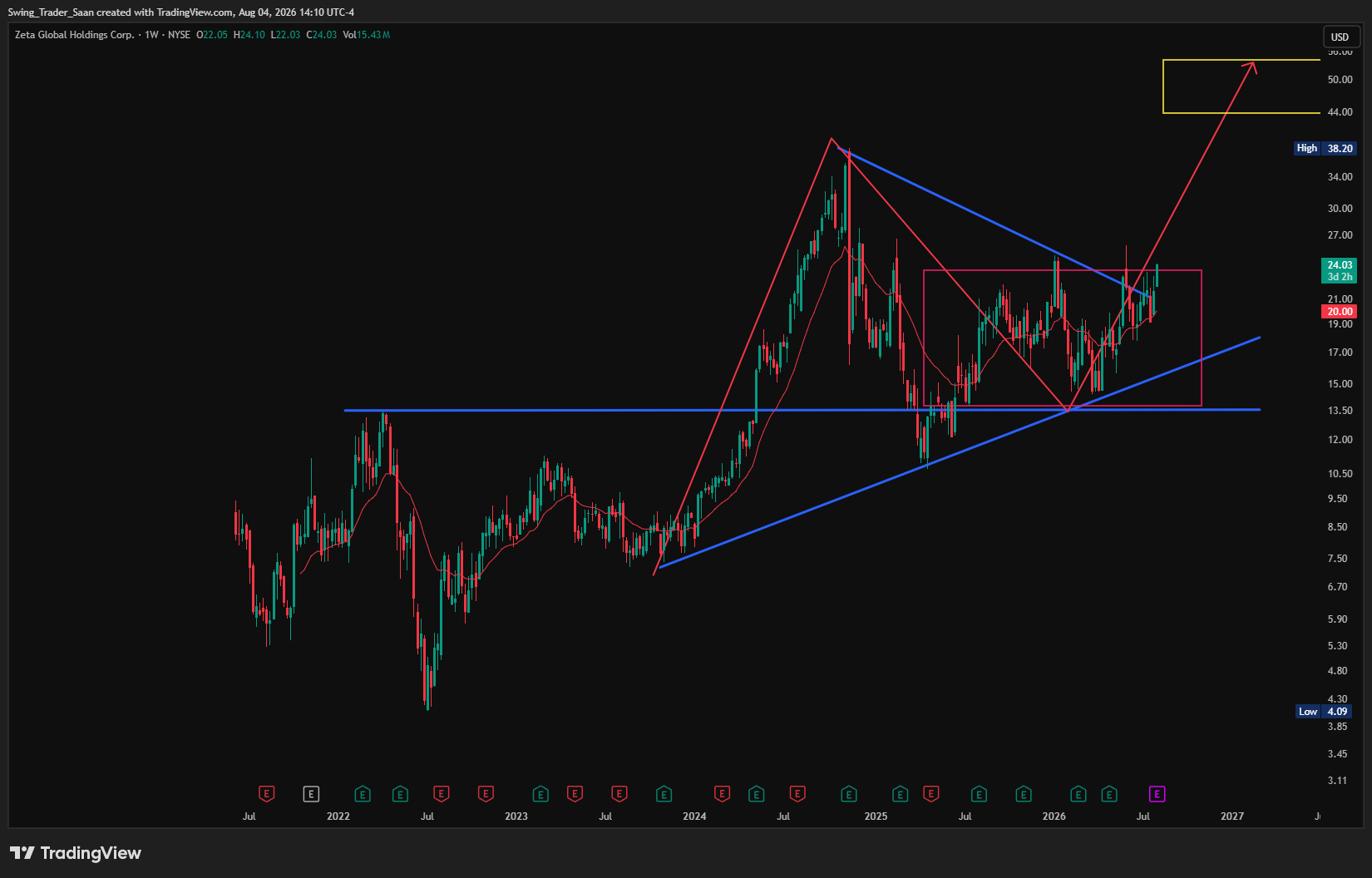The height and width of the screenshot is (878, 1372).
Task: Click the green earnings marker just left of 2026
Action: tap(1024, 794)
